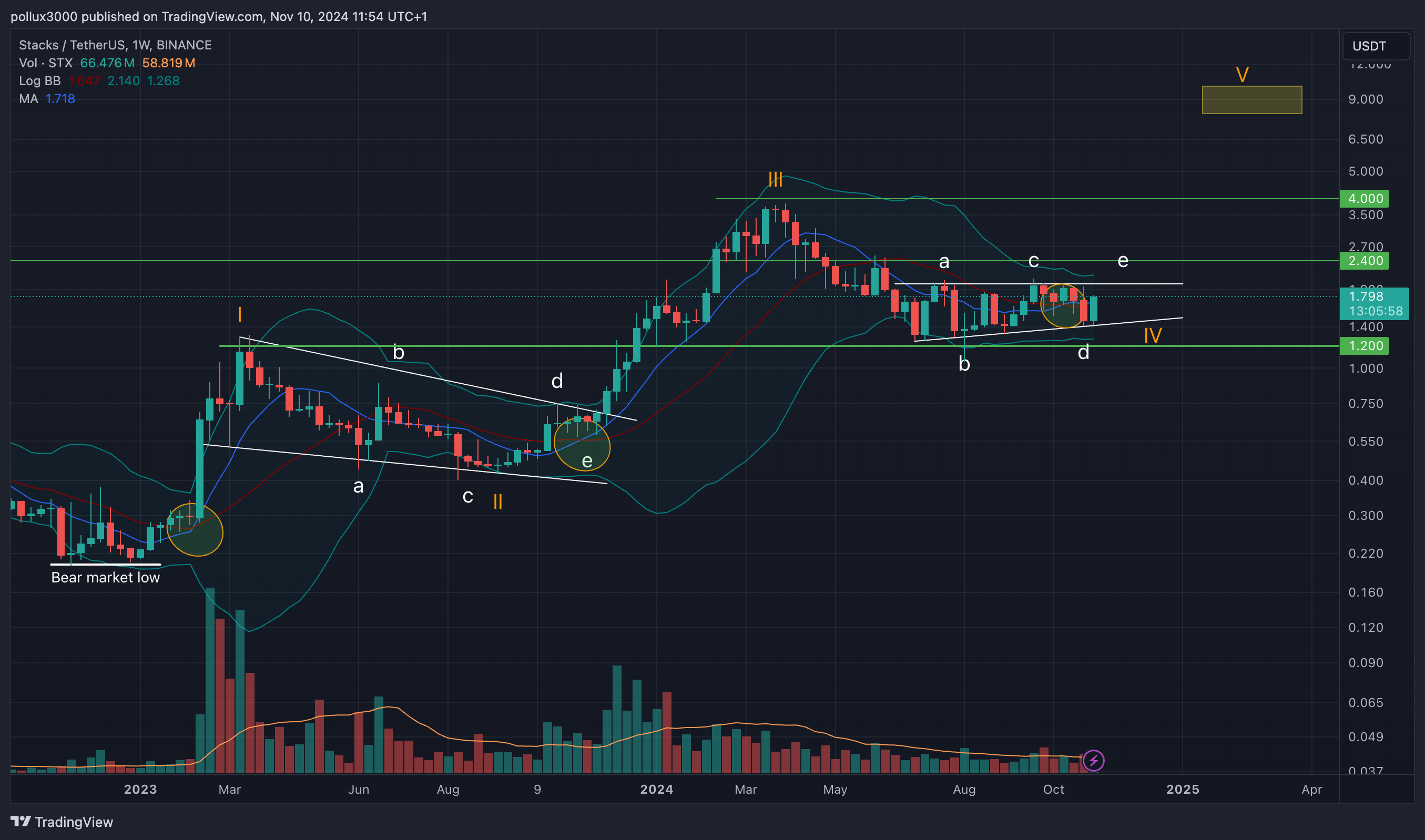Image resolution: width=1425 pixels, height=840 pixels.
Task: Click the 'Apr' time axis label
Action: click(1312, 789)
